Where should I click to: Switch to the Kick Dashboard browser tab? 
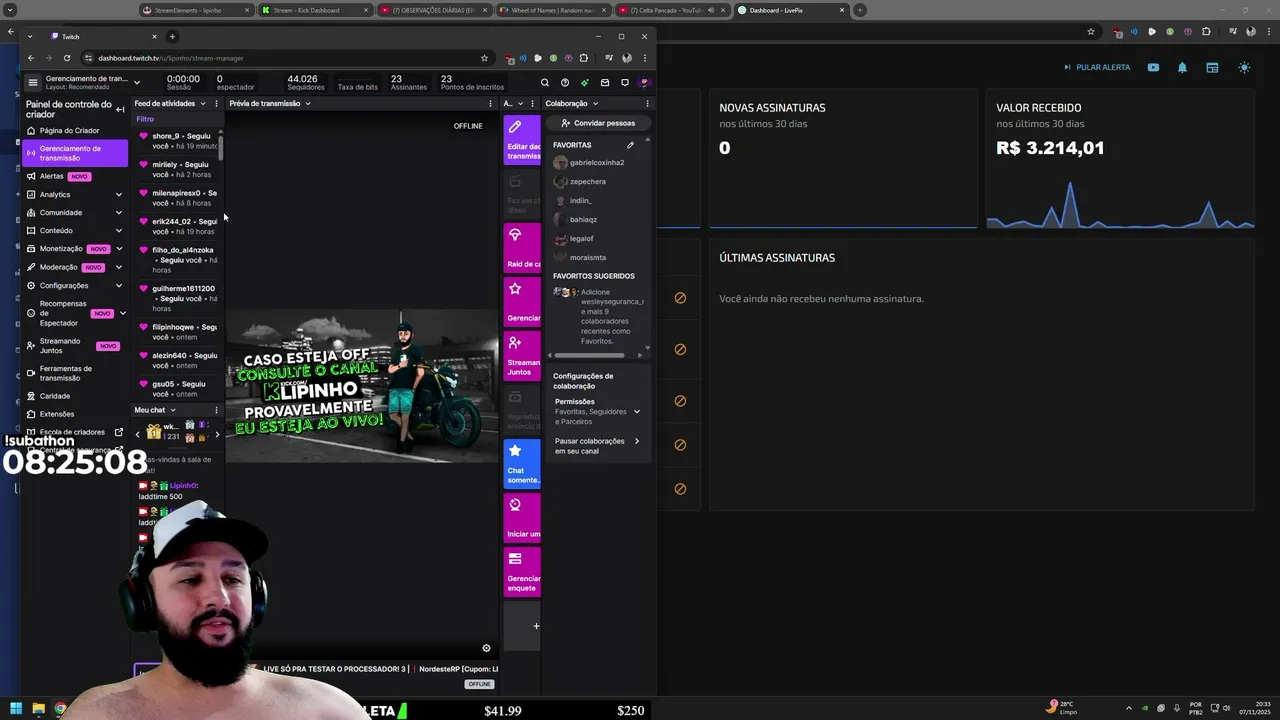tap(315, 10)
